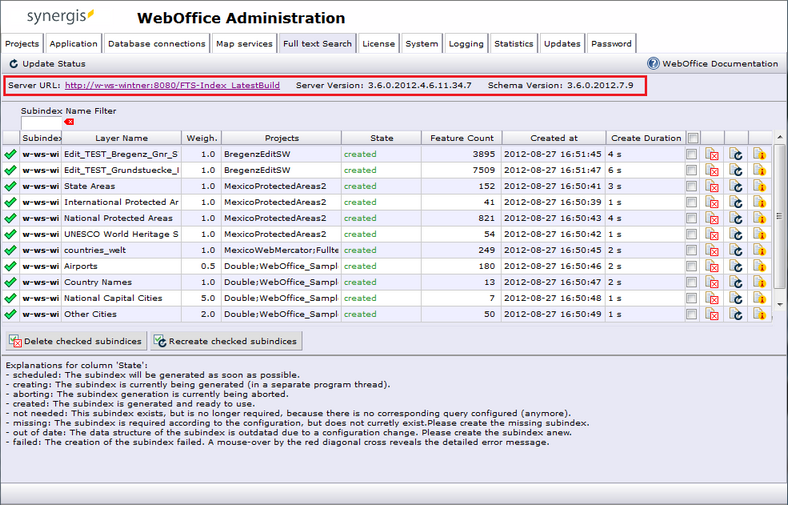
Task: Switch to the Database connections tab
Action: pyautogui.click(x=156, y=44)
